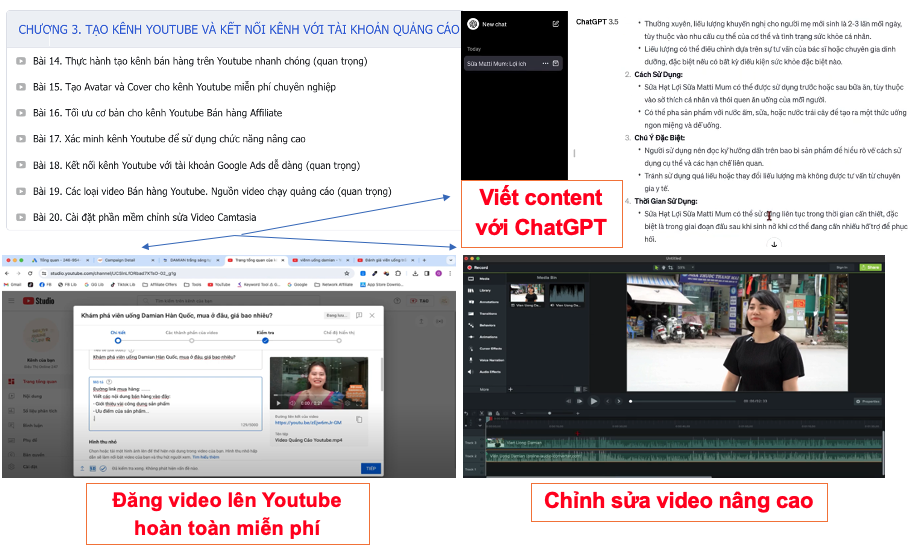Select the video clip thumbnail in Media Bin
917x553 pixels.
[527, 293]
